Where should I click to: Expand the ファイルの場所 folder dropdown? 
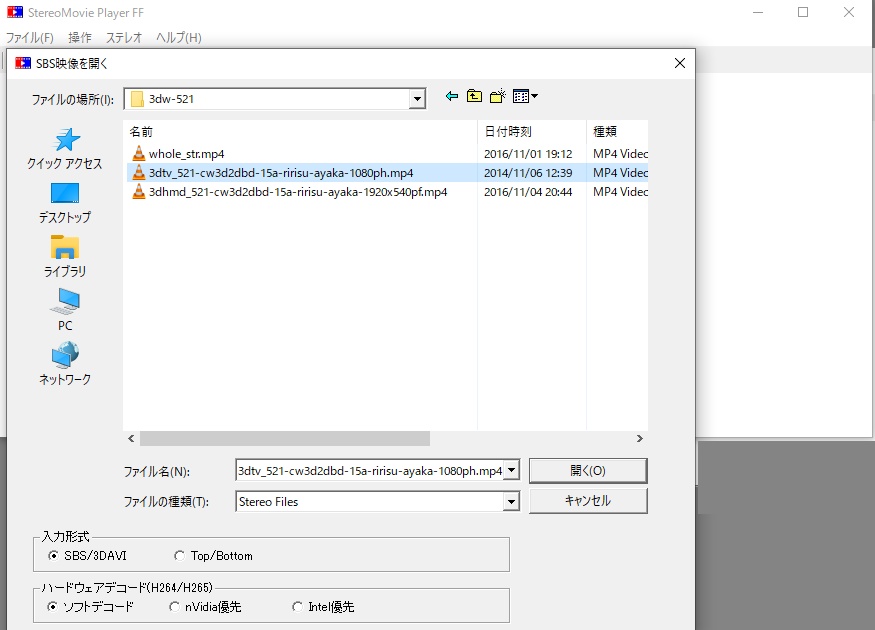coord(417,99)
